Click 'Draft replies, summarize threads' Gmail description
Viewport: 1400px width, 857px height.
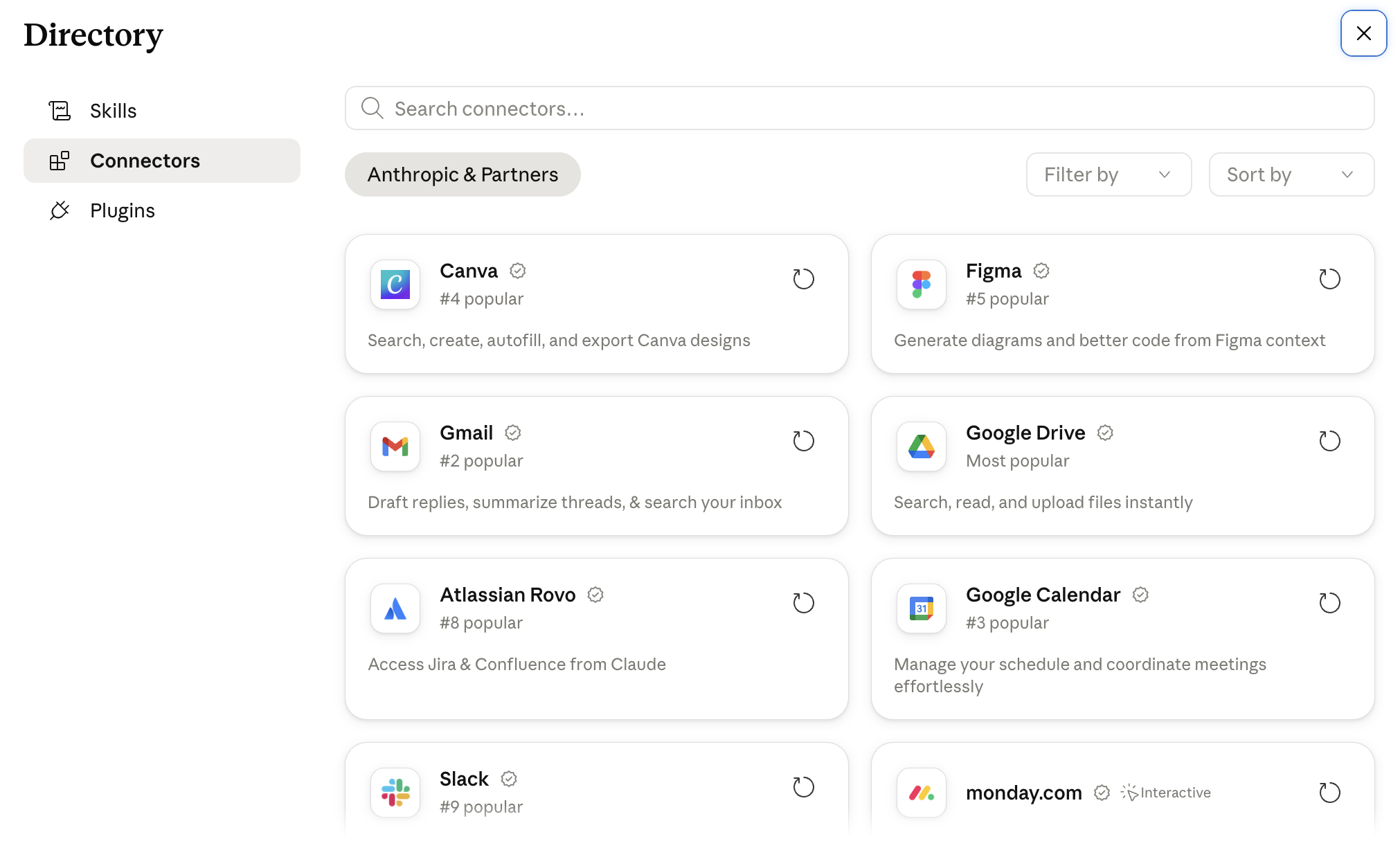tap(575, 503)
